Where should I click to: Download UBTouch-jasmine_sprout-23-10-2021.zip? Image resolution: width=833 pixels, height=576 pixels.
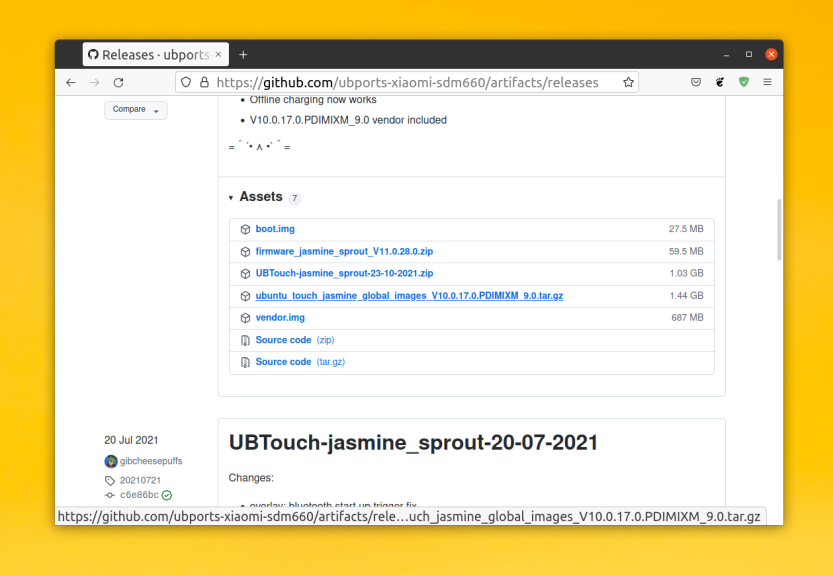[x=344, y=273]
